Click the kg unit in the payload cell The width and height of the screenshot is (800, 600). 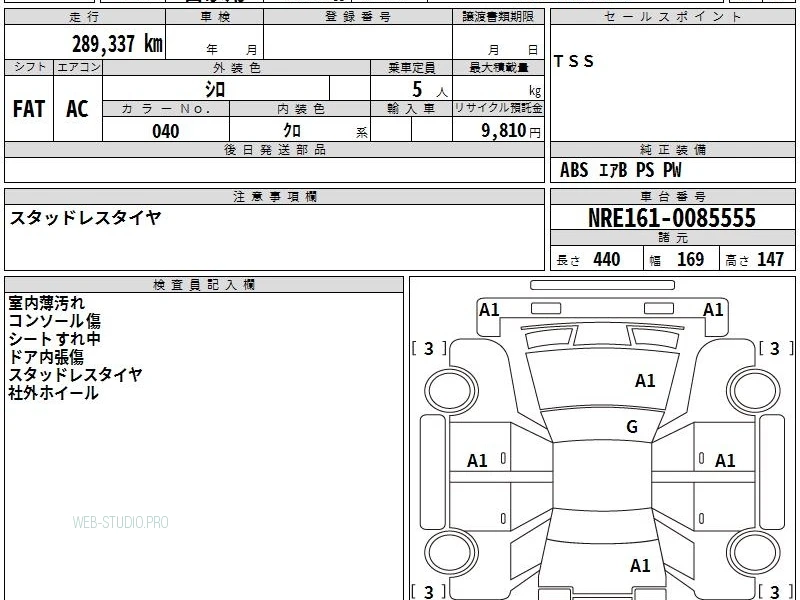[x=535, y=91]
